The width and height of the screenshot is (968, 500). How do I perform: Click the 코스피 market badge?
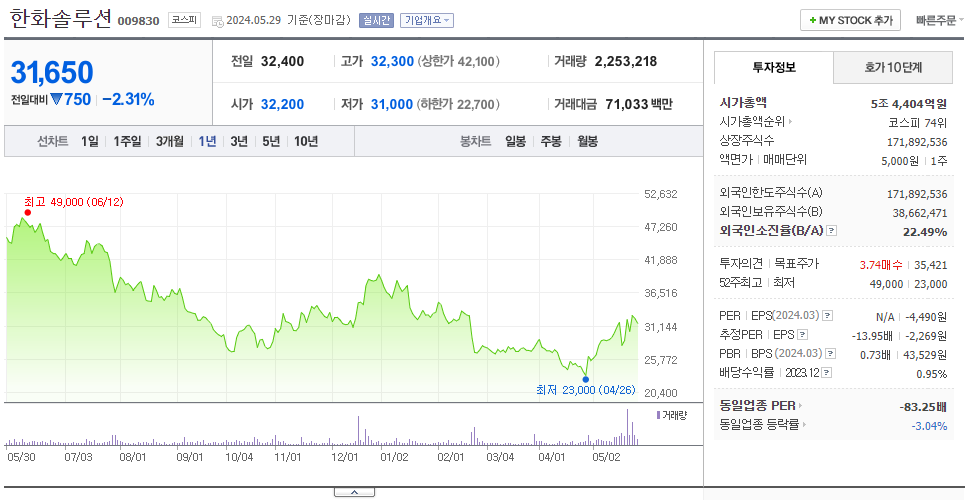184,20
